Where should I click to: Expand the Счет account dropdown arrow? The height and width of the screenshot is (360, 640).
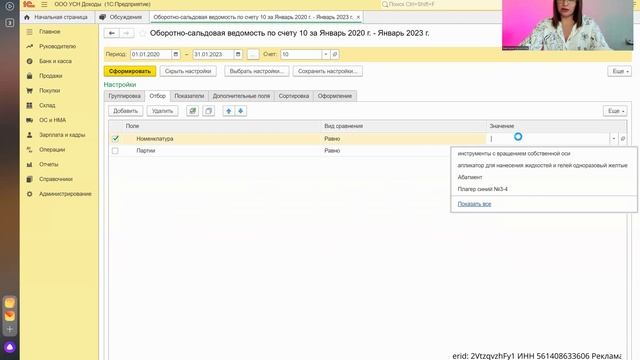[326, 54]
